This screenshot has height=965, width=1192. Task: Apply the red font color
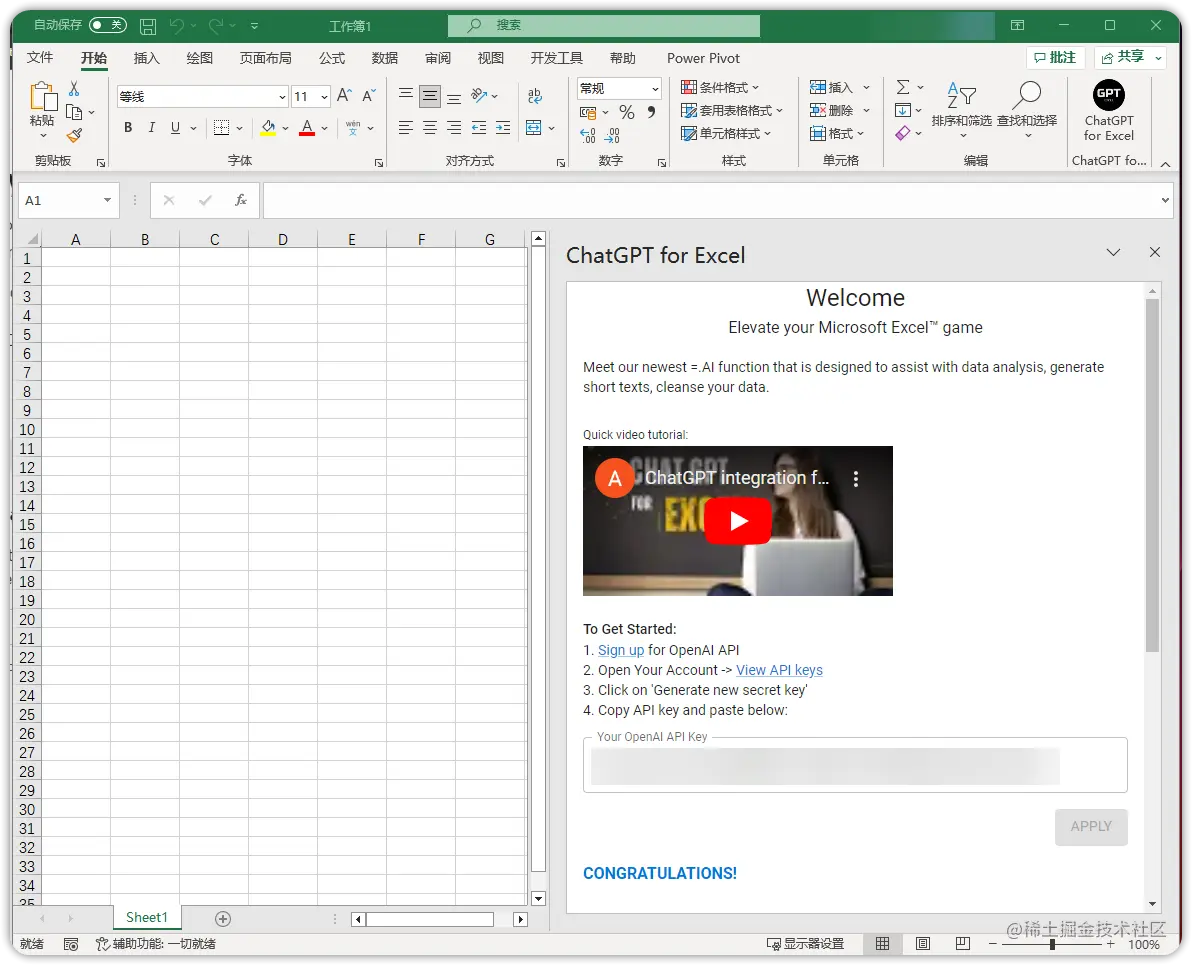[307, 127]
